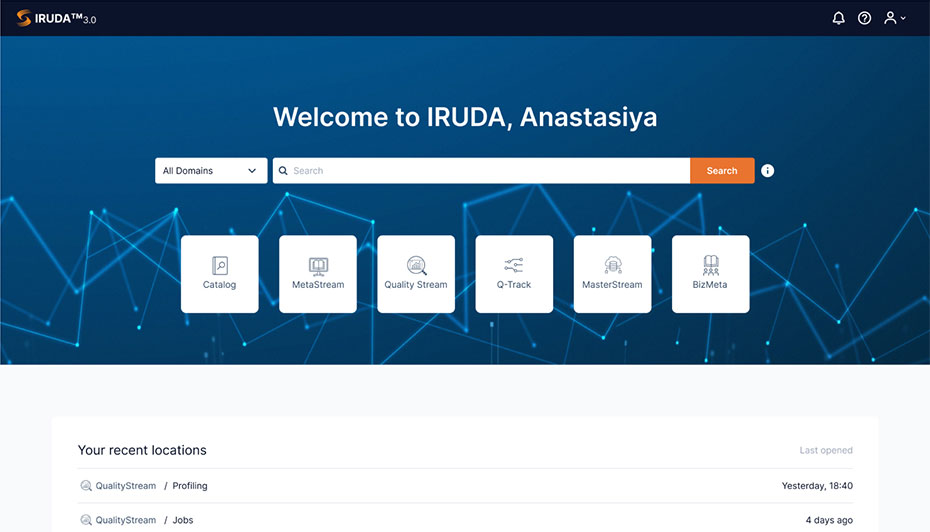Viewport: 930px width, 532px height.
Task: Open the Catalog module tile
Action: click(219, 274)
